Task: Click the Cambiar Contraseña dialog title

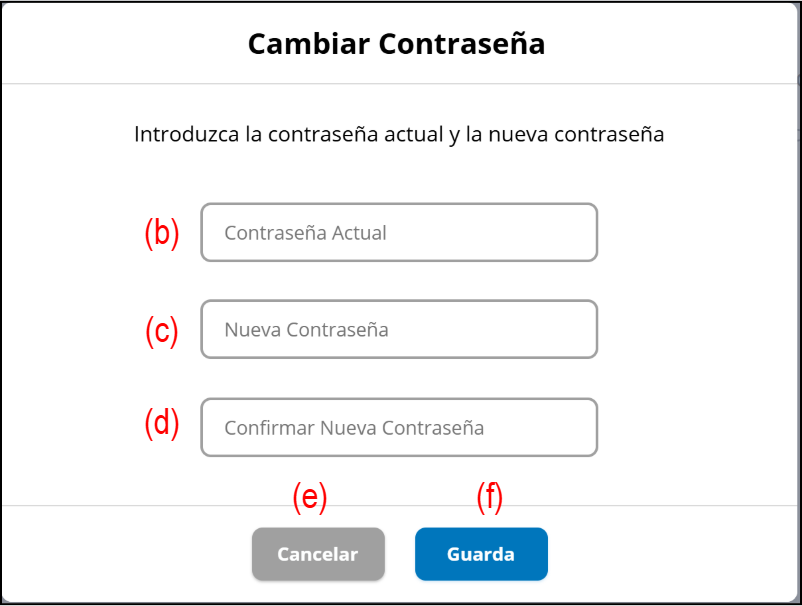Action: point(396,44)
